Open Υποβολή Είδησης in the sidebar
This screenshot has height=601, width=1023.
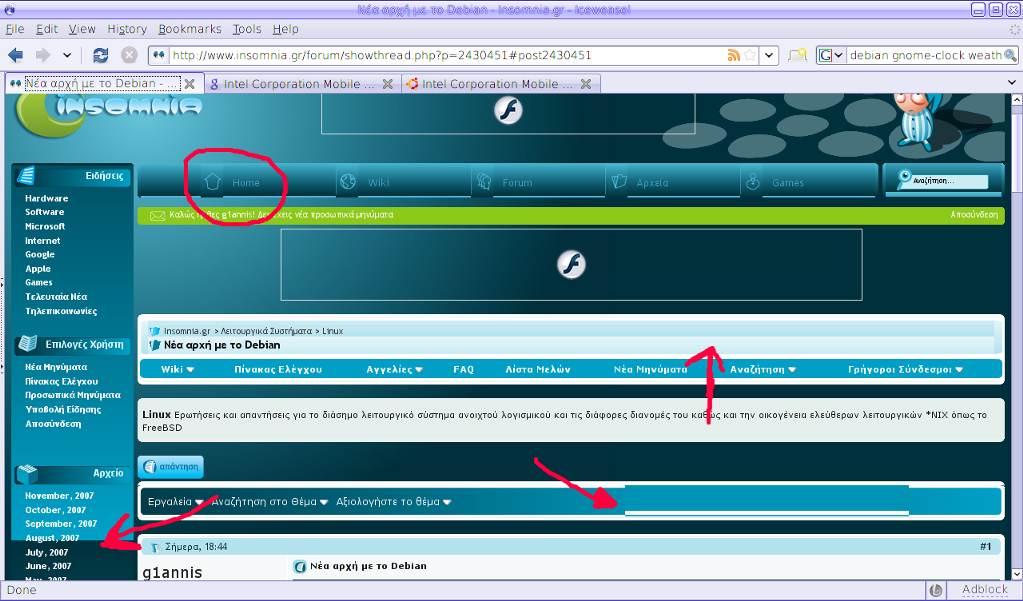(x=63, y=410)
